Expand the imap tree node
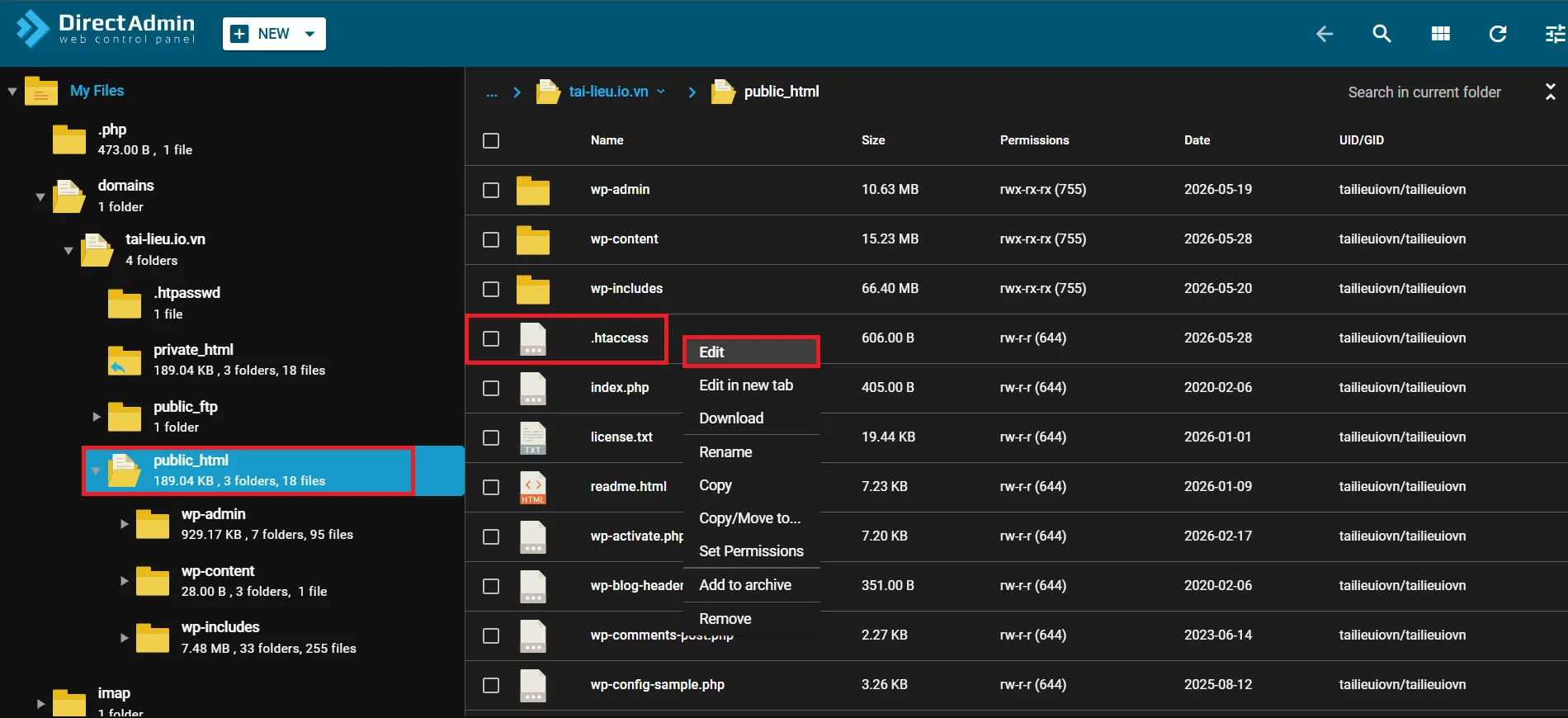The image size is (1568, 718). coord(40,704)
